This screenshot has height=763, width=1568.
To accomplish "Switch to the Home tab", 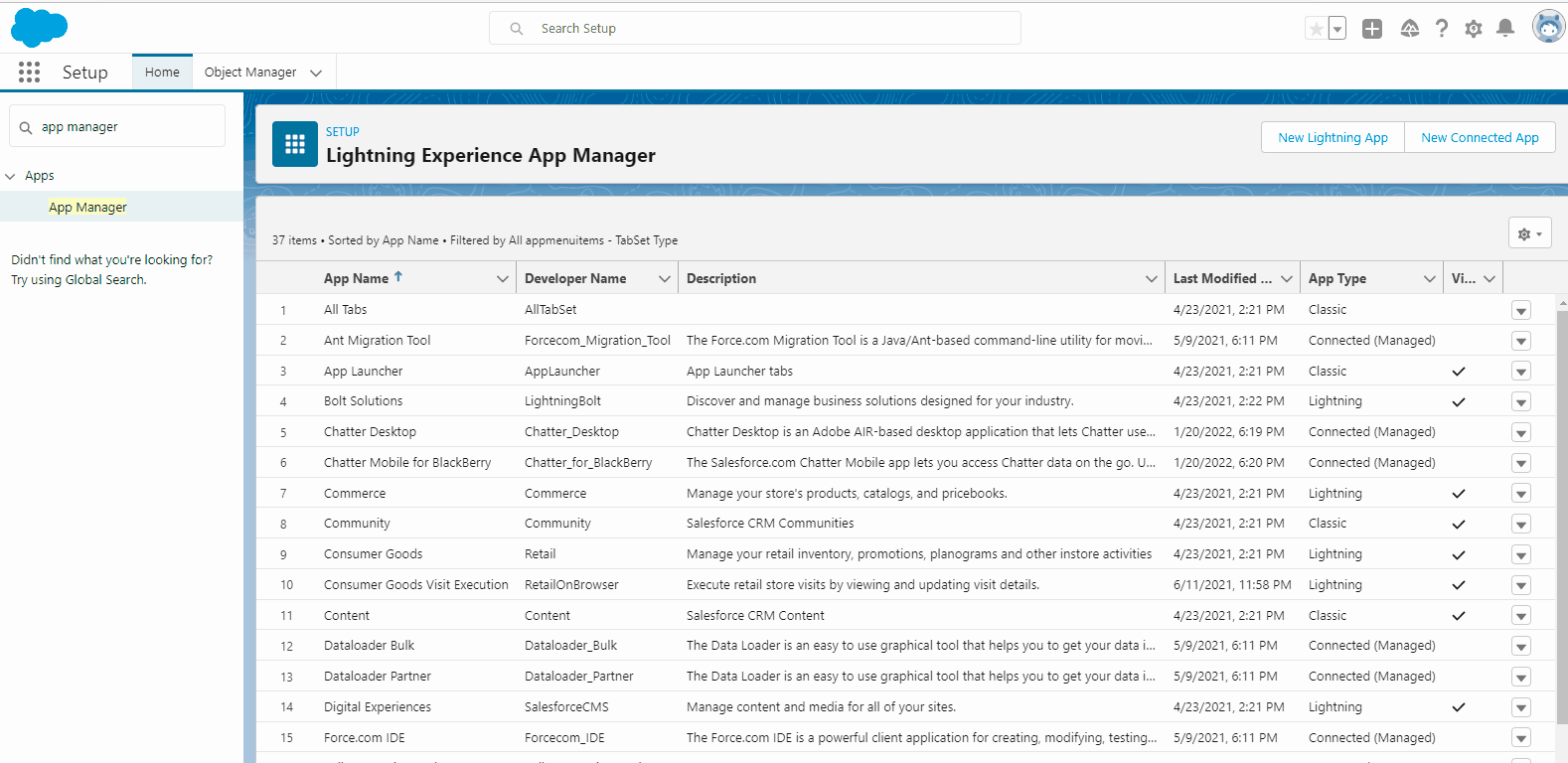I will click(x=162, y=73).
